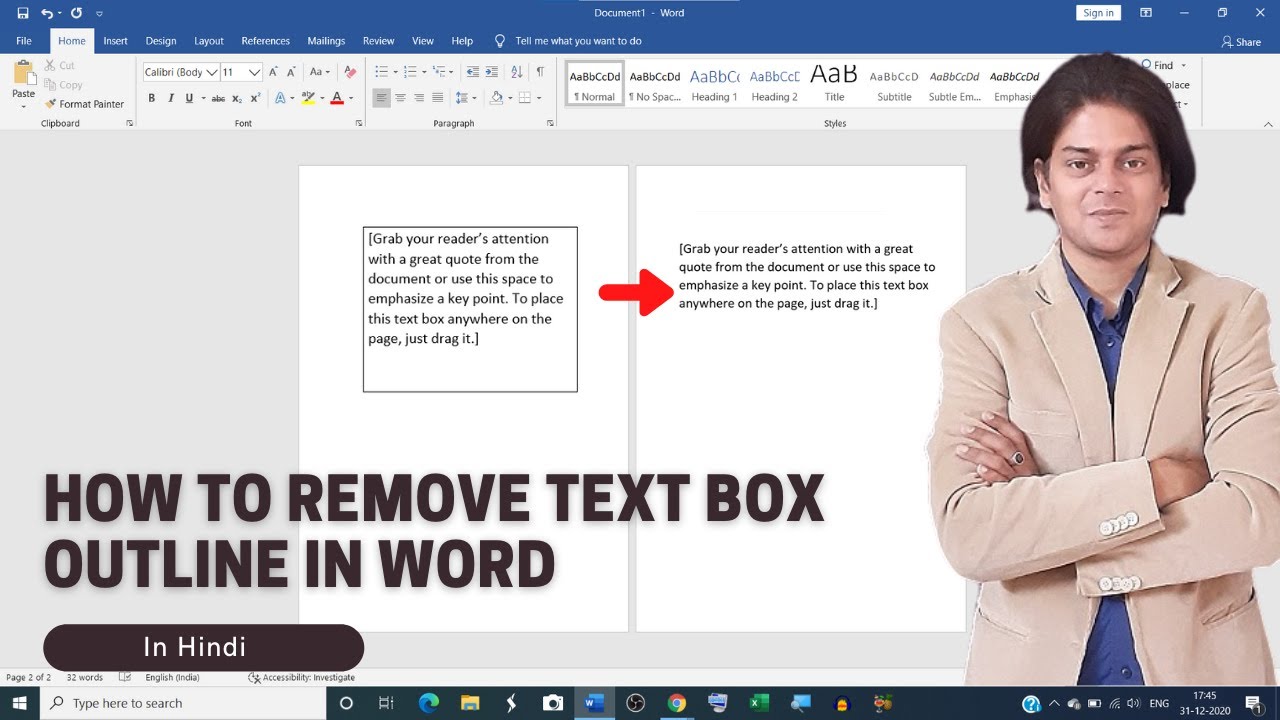Viewport: 1280px width, 720px height.
Task: Expand Paste options dropdown arrow
Action: pyautogui.click(x=23, y=106)
